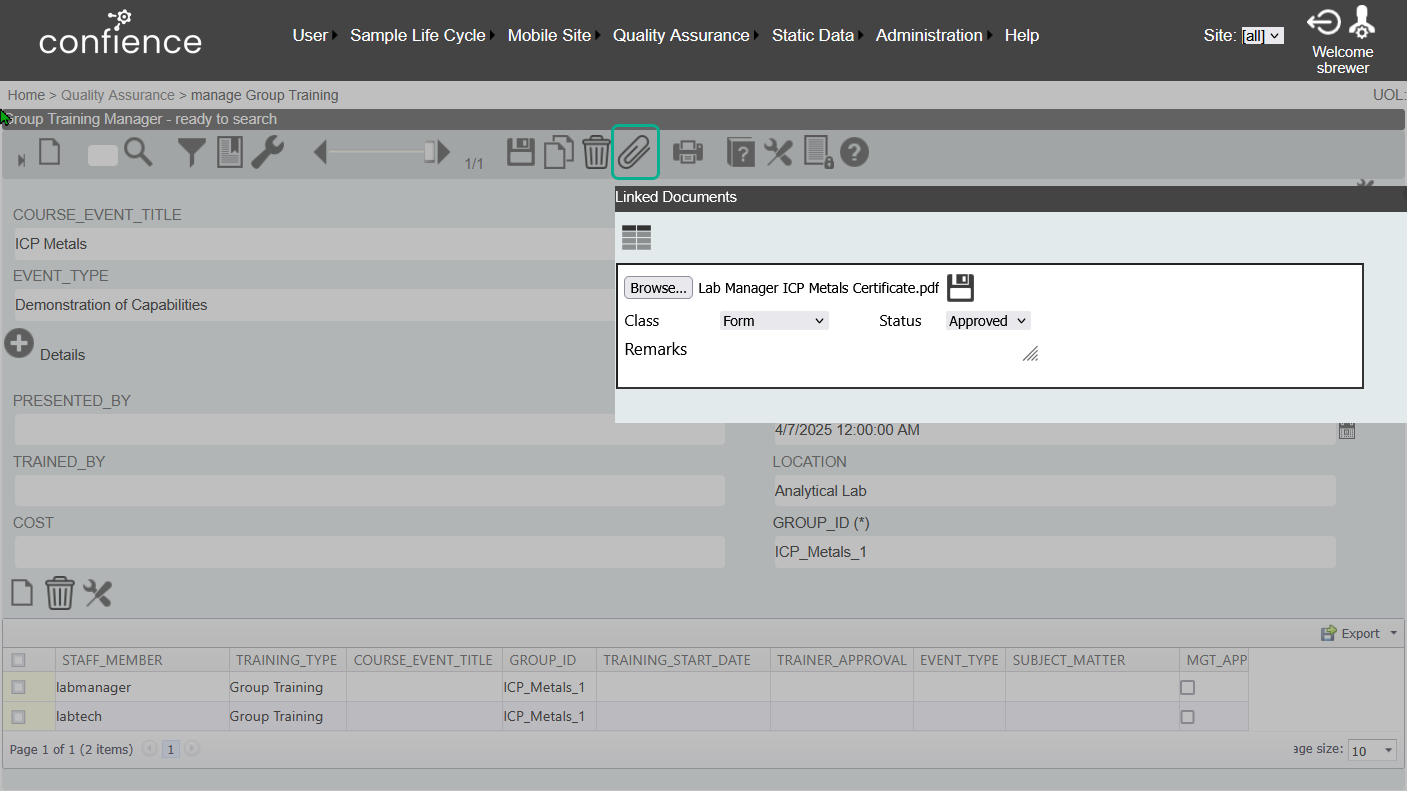Click the copy record icon

(x=559, y=152)
